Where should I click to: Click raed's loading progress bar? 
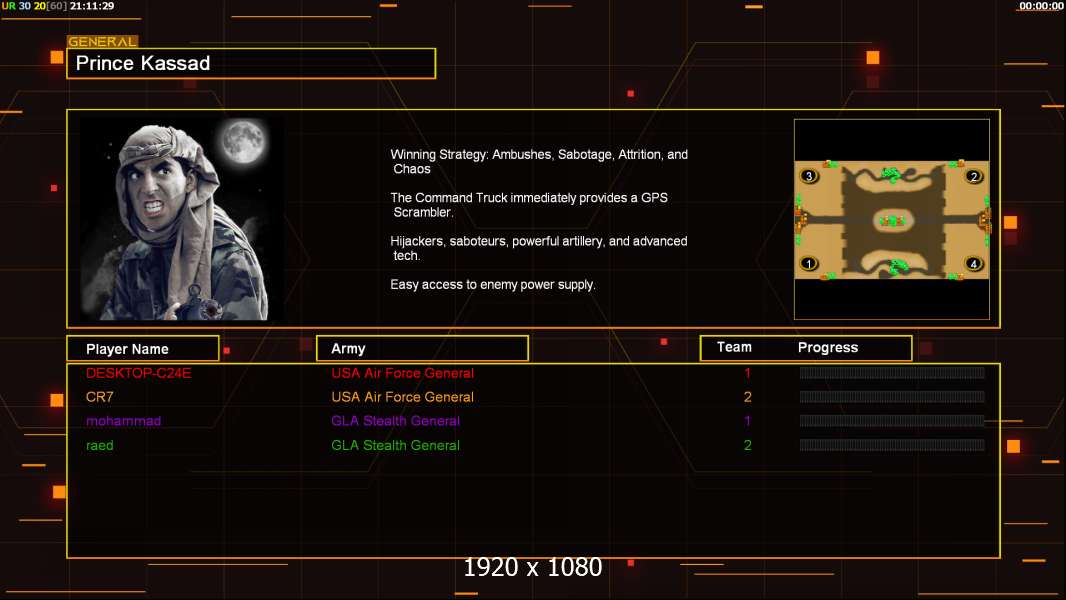tap(892, 445)
